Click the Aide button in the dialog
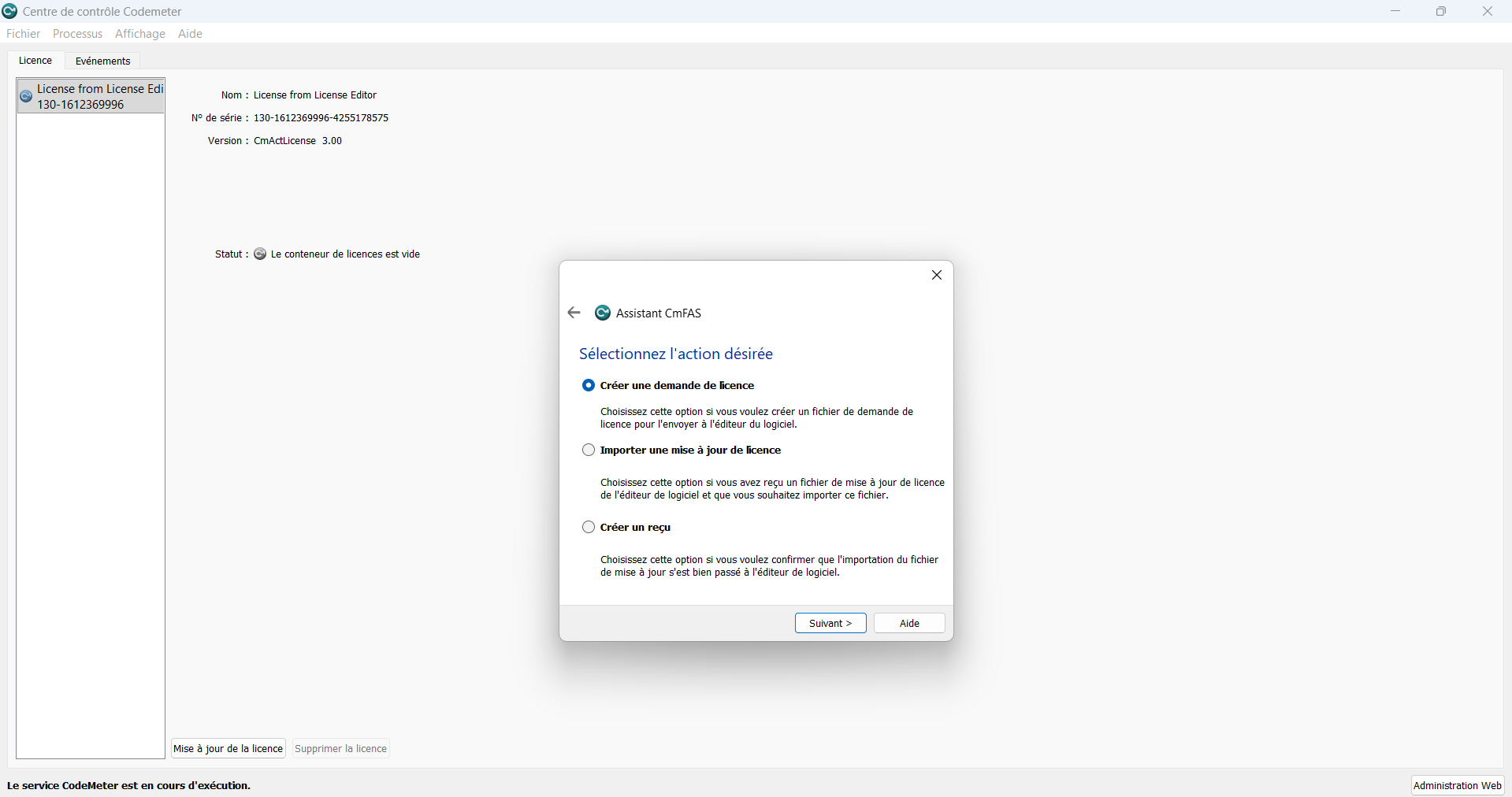The height and width of the screenshot is (797, 1512). [x=909, y=623]
